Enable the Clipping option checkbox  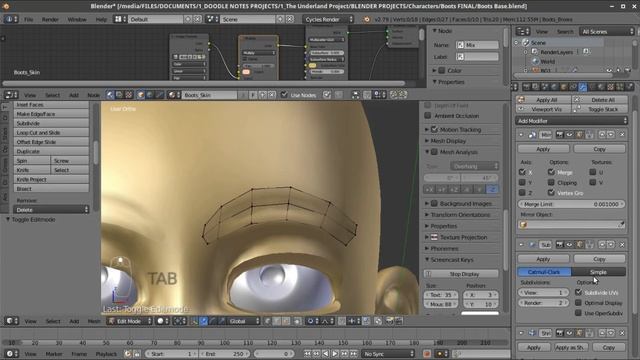click(x=551, y=182)
